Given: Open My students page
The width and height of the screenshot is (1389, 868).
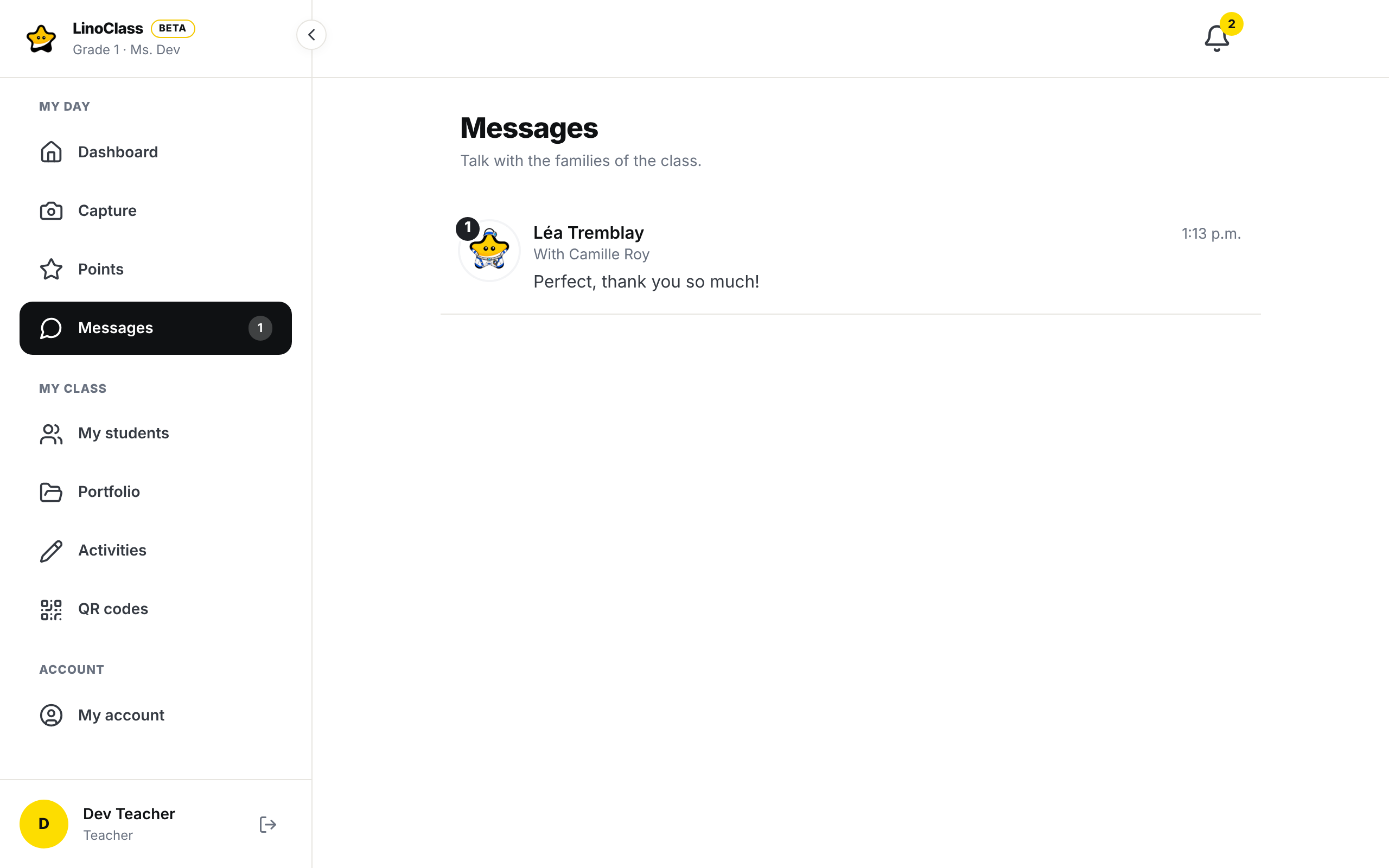Looking at the screenshot, I should pos(156,433).
